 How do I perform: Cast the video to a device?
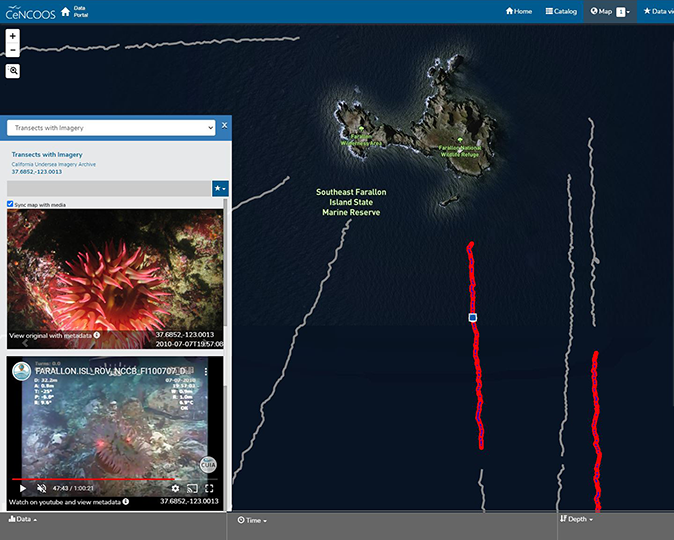coord(192,488)
